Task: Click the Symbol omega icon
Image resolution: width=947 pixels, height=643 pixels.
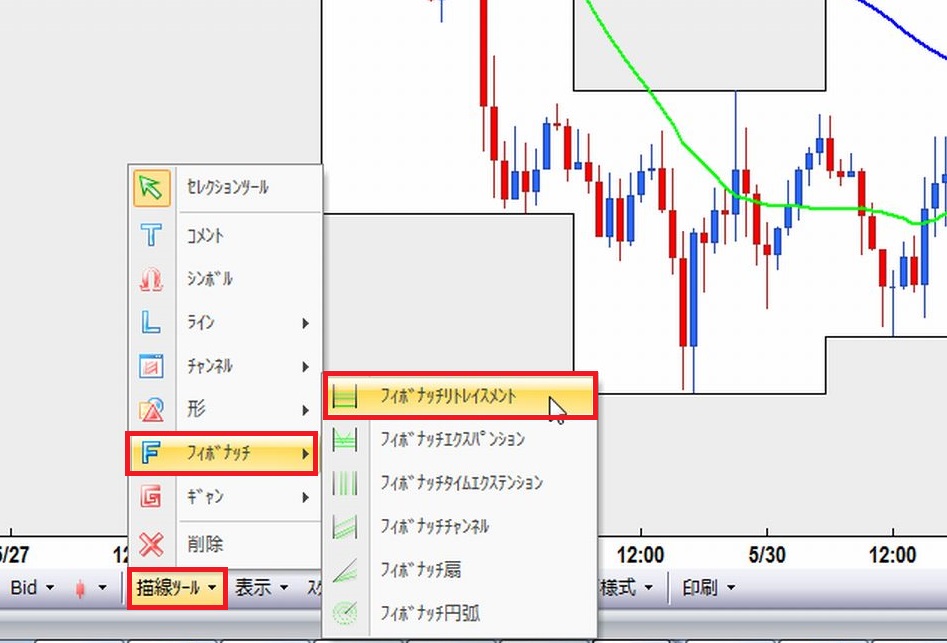Action: (151, 279)
